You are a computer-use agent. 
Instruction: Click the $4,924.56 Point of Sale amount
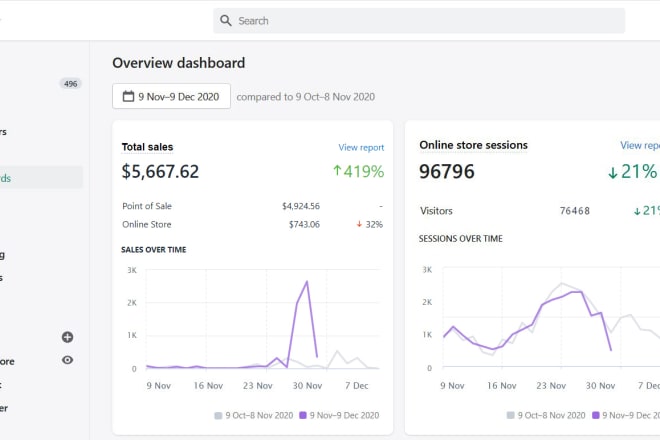301,206
